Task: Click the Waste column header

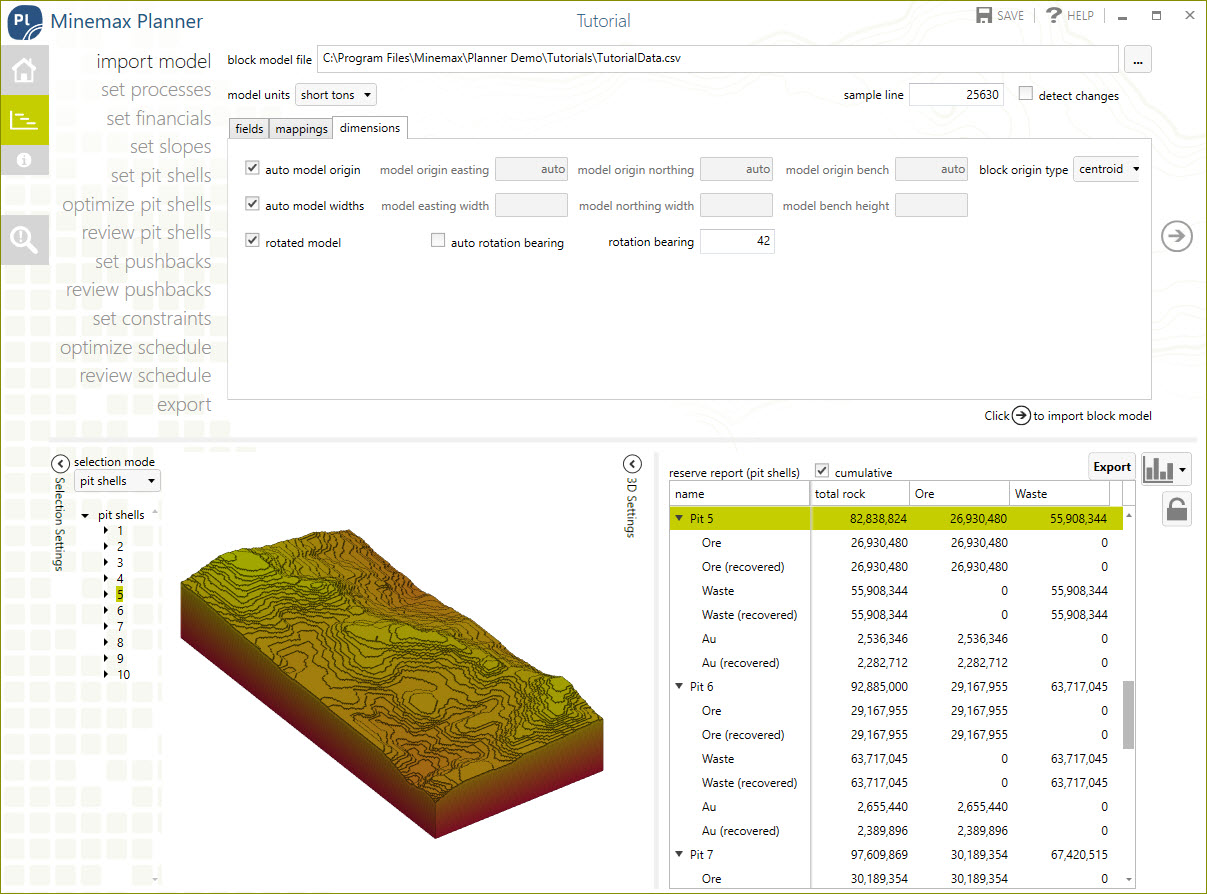Action: [1060, 494]
